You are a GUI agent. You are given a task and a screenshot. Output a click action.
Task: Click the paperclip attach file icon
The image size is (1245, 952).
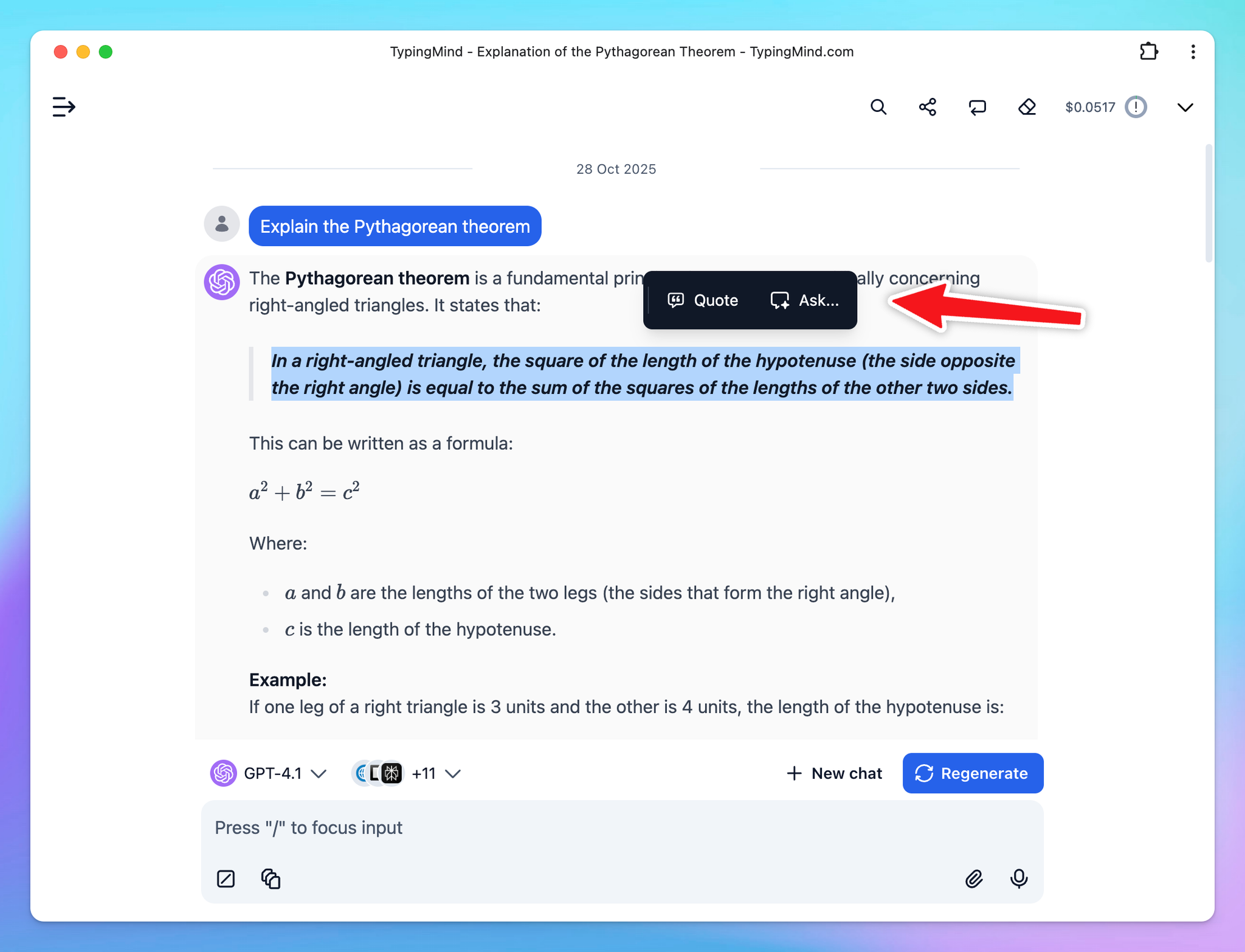point(973,878)
